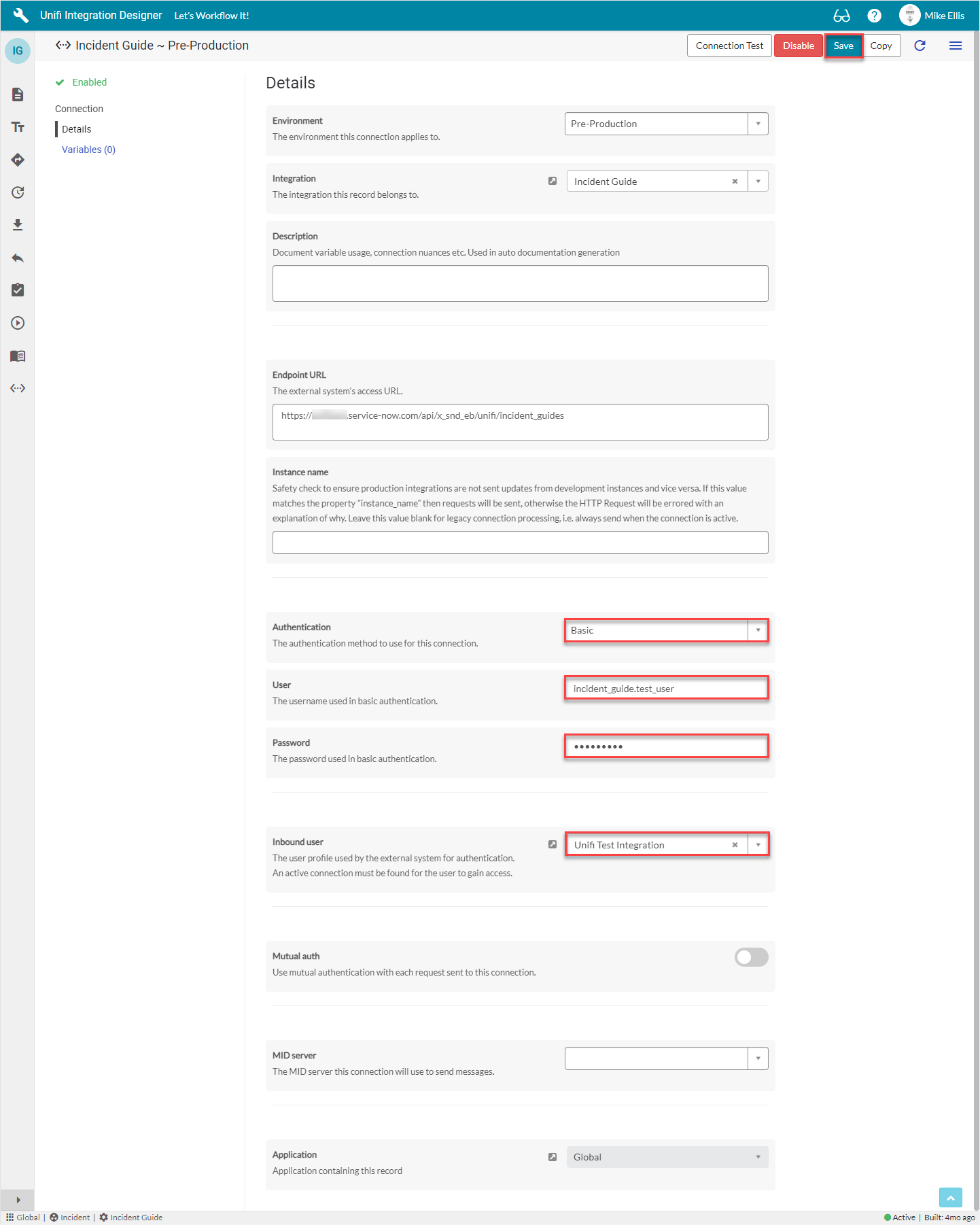This screenshot has height=1225, width=980.
Task: Click the play circle icon in sidebar
Action: 18,323
